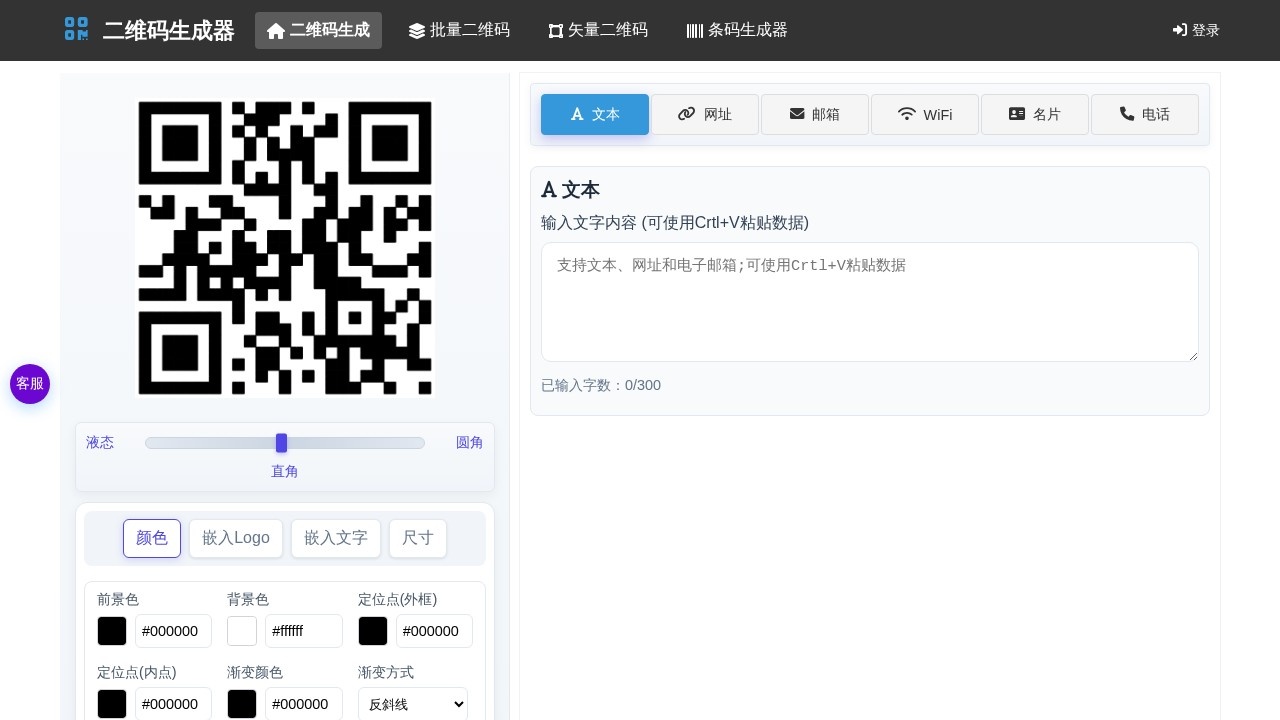Focus the text content input area

869,302
